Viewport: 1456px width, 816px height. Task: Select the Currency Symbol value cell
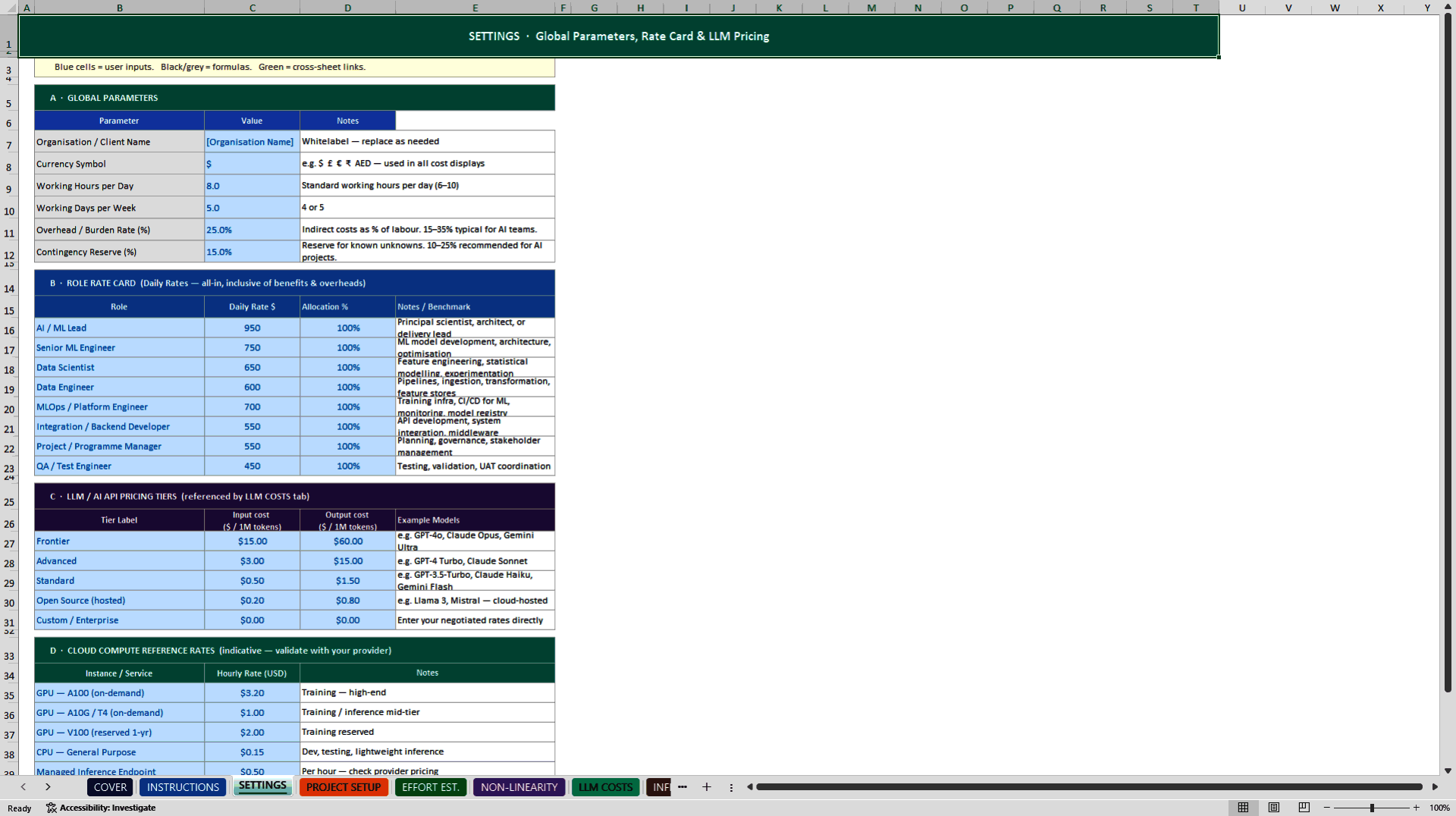[252, 164]
